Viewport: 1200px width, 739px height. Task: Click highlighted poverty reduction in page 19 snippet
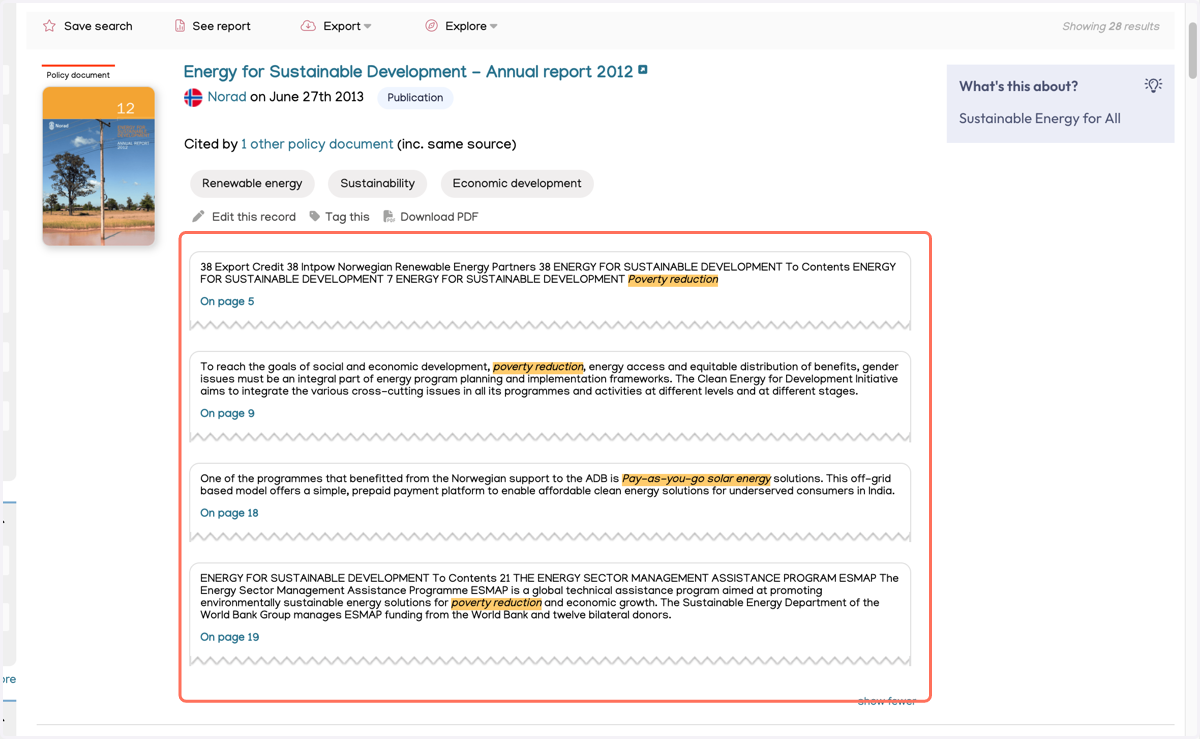496,603
